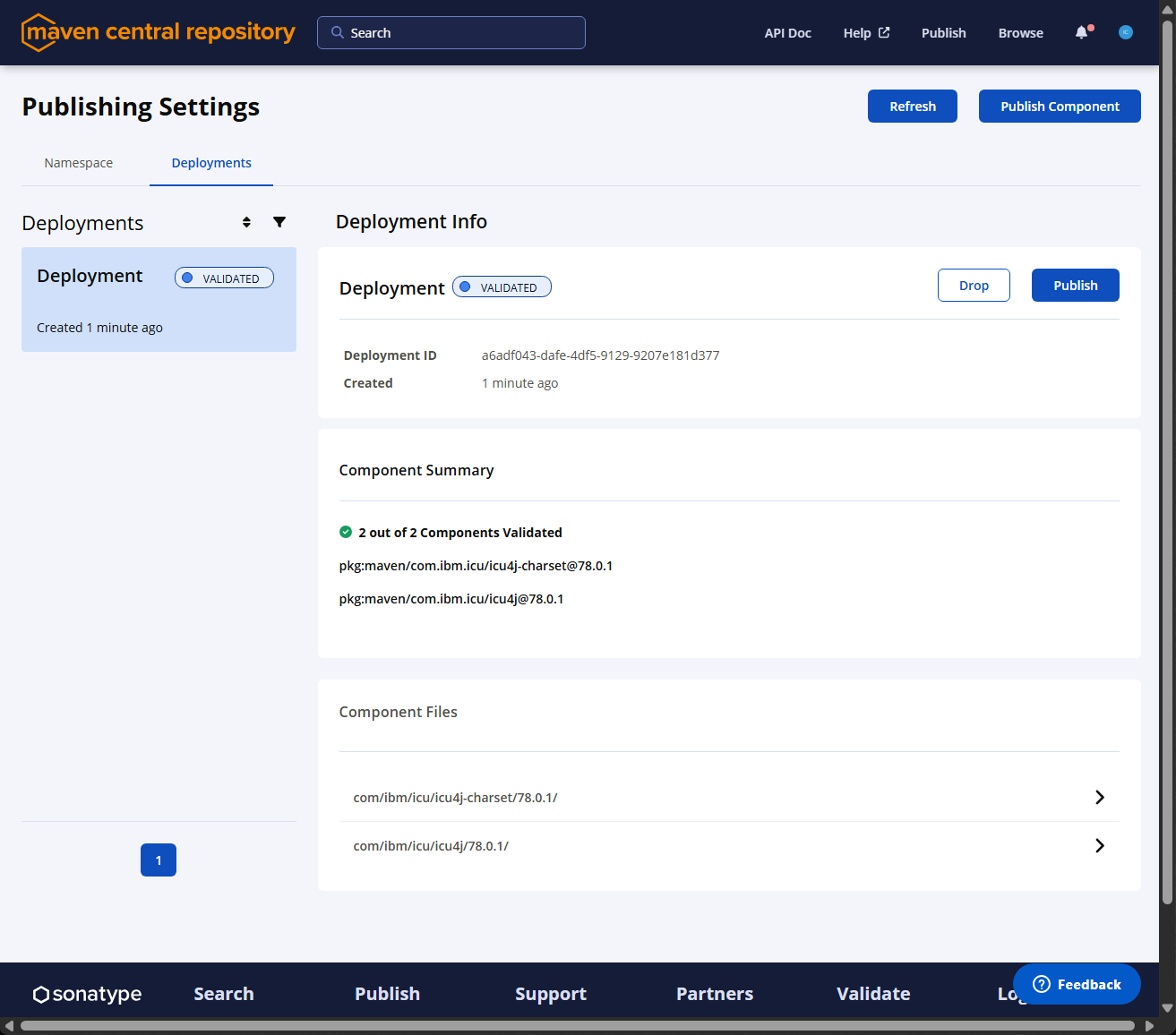The image size is (1176, 1035).
Task: Select deployment ID a6adf043-dafe-4df5-9129-9207e181d377
Action: [x=600, y=355]
